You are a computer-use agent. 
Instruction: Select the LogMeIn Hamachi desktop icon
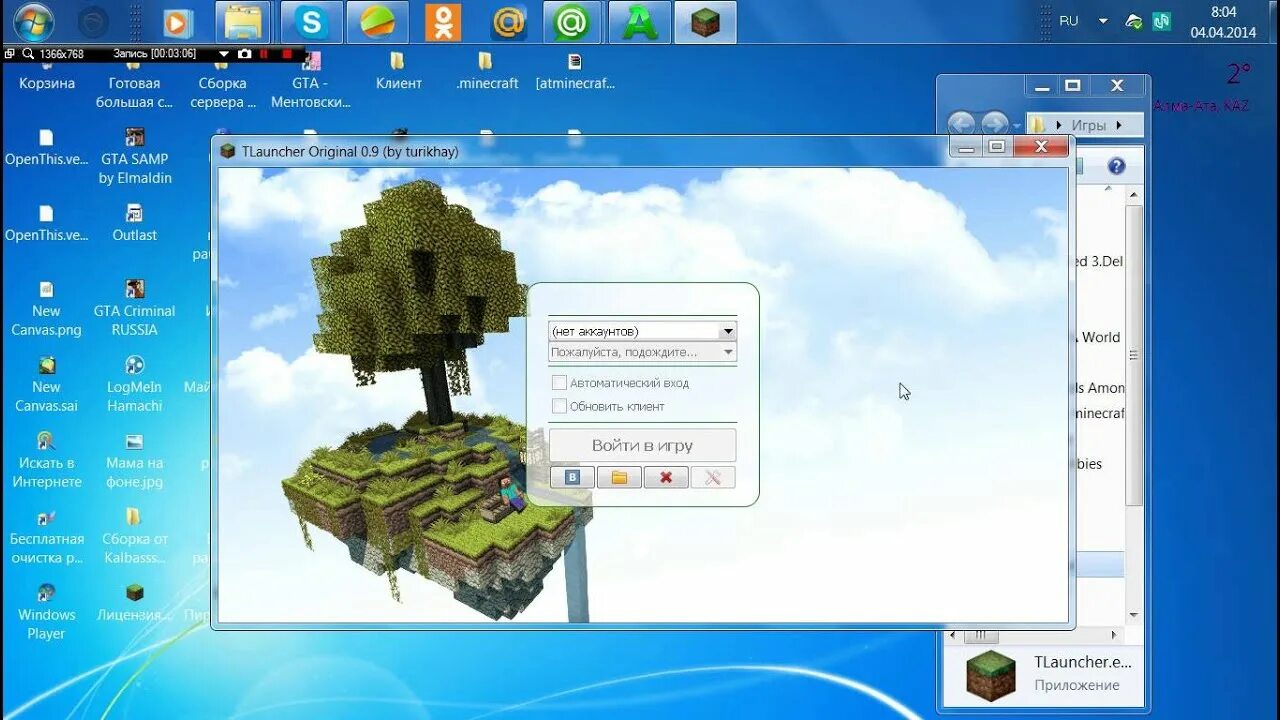pos(135,385)
